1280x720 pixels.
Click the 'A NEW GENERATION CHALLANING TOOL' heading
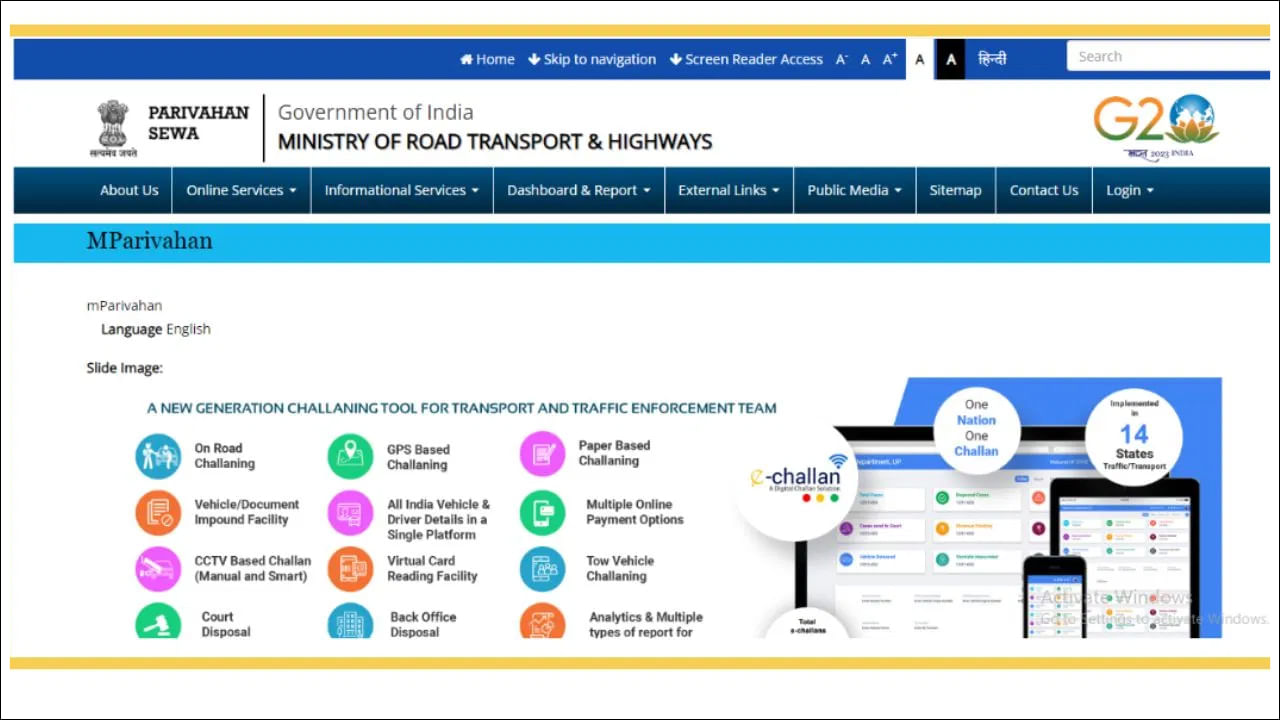[x=462, y=408]
